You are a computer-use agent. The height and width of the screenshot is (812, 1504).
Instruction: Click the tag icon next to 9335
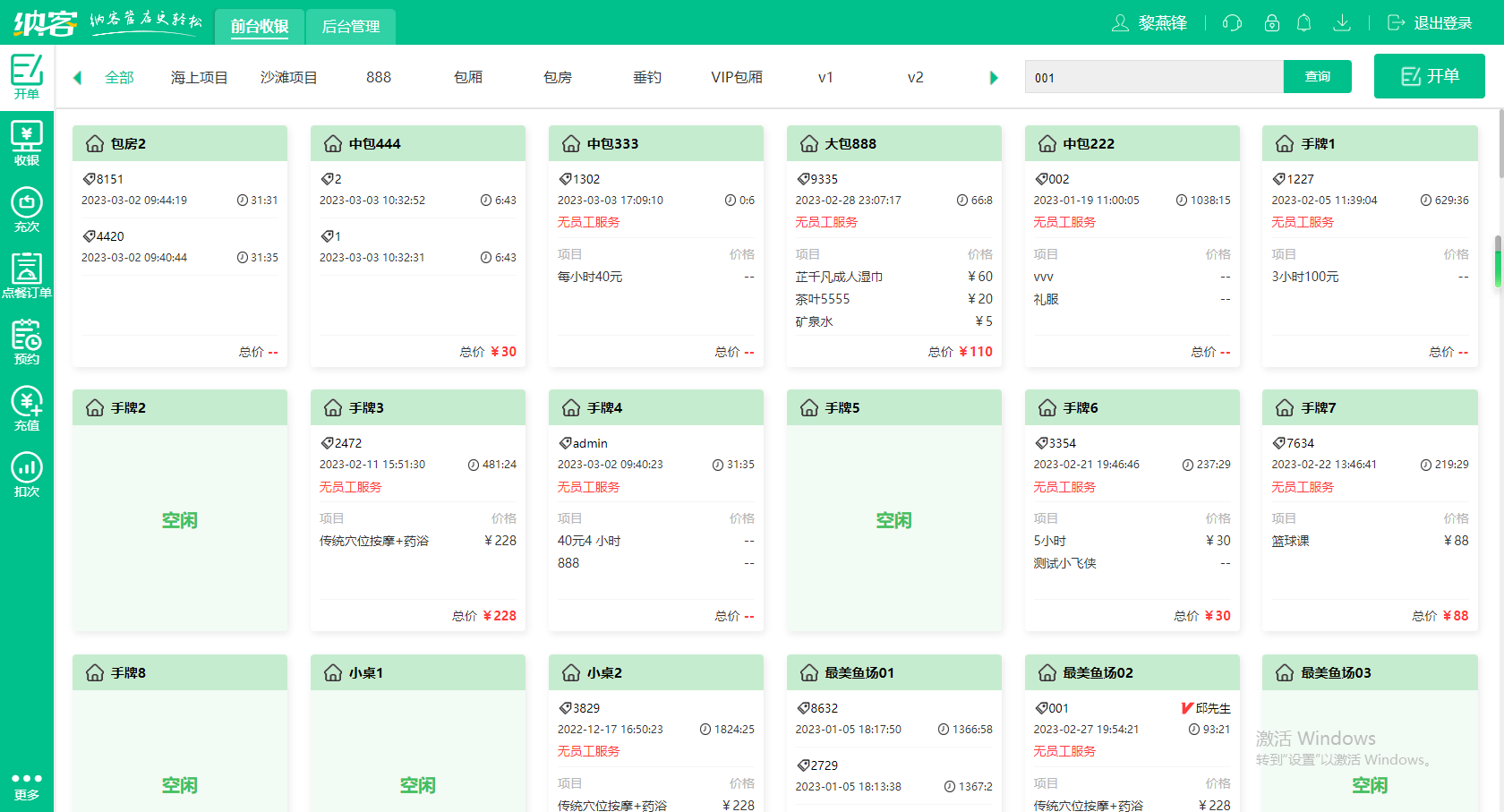pos(803,179)
